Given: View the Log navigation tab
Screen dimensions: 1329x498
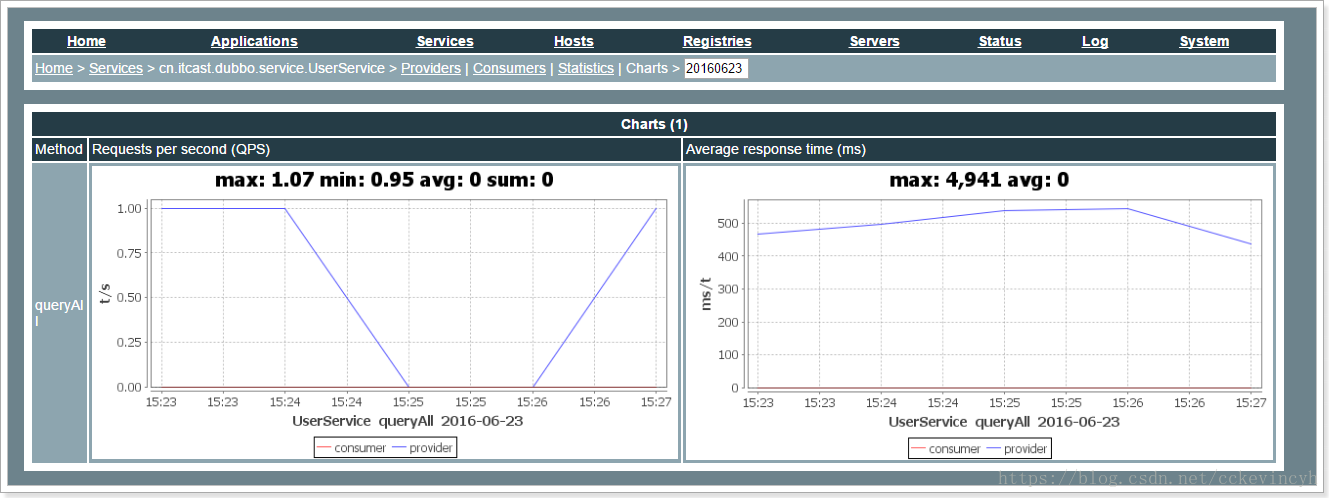Looking at the screenshot, I should click(x=1095, y=41).
